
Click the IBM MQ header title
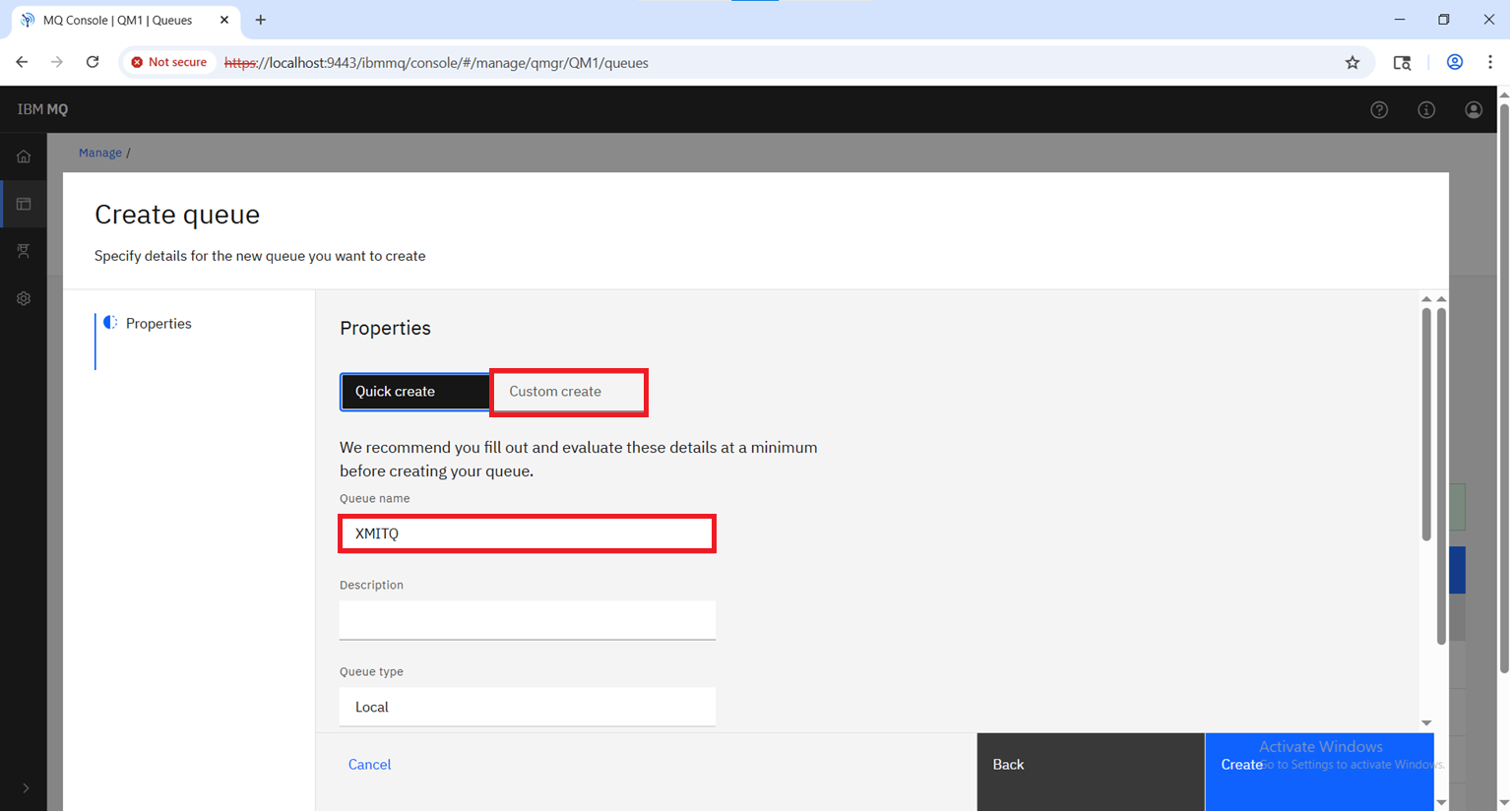pos(42,109)
